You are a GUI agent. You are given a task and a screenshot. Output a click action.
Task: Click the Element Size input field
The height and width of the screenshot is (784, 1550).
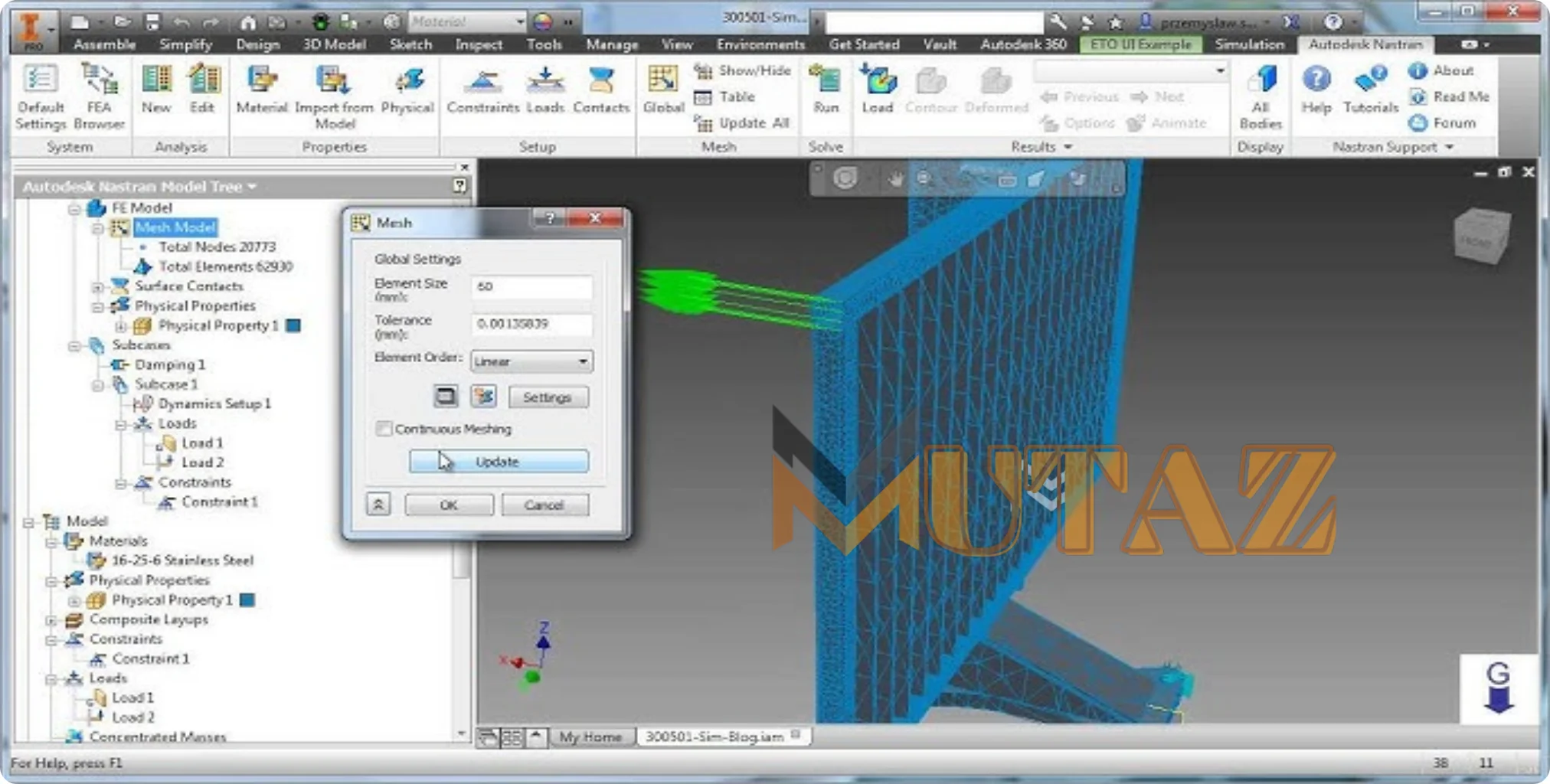[x=531, y=286]
